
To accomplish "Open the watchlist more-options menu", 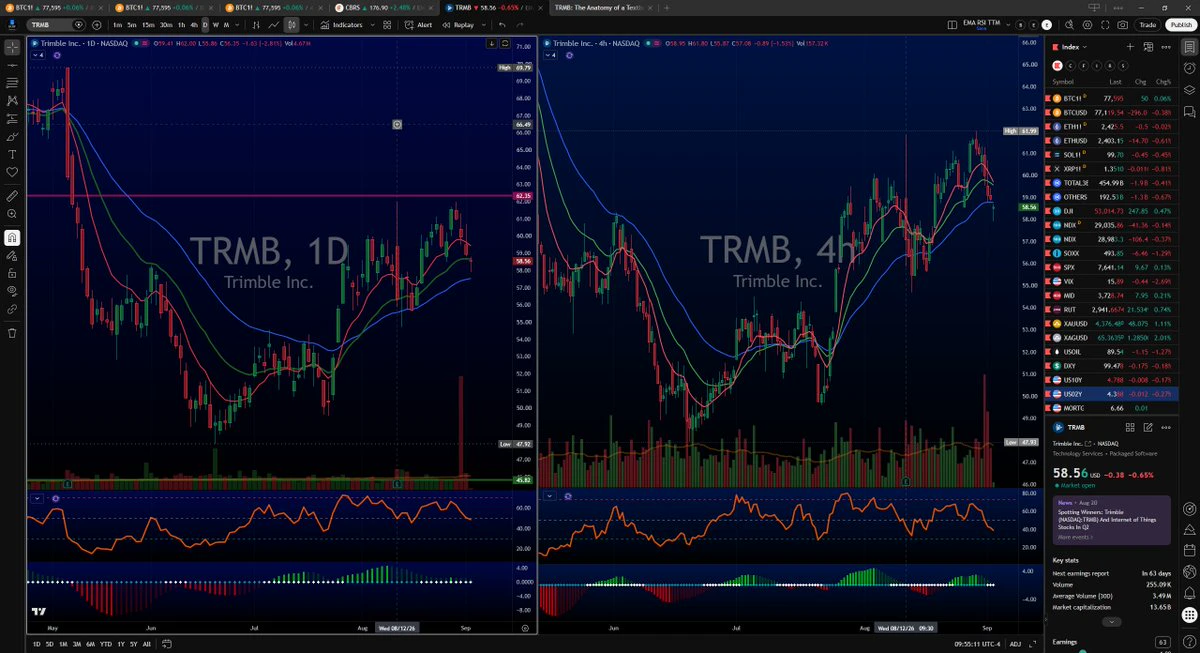I will click(x=1166, y=46).
